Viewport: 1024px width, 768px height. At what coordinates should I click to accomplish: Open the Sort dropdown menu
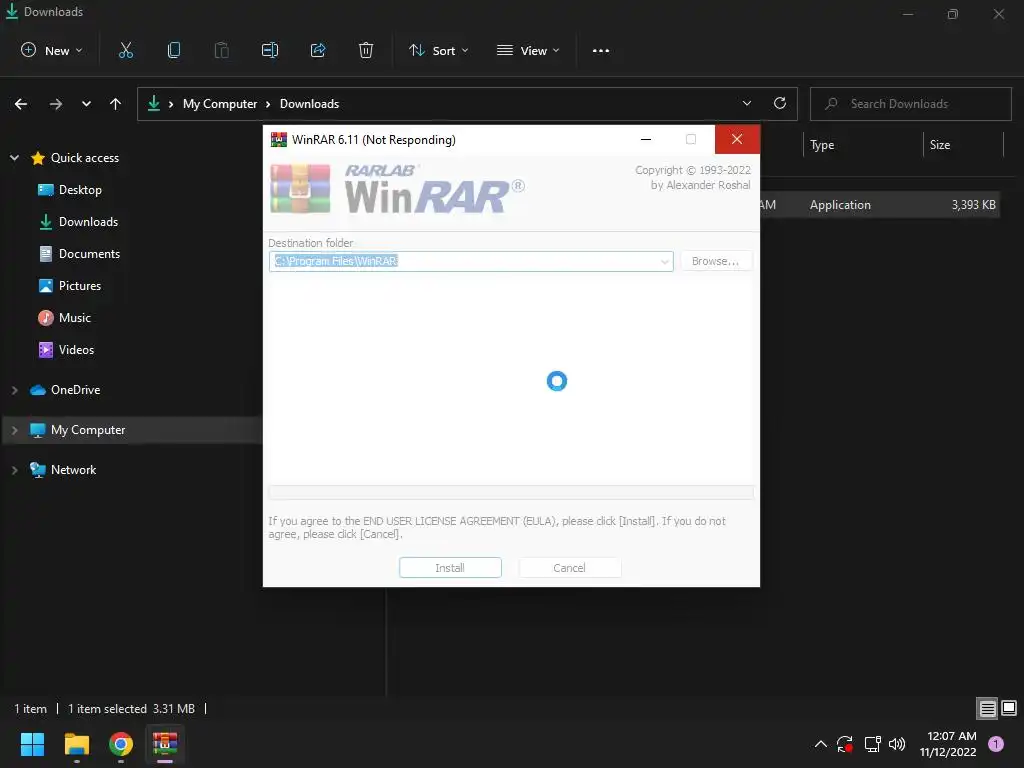438,50
